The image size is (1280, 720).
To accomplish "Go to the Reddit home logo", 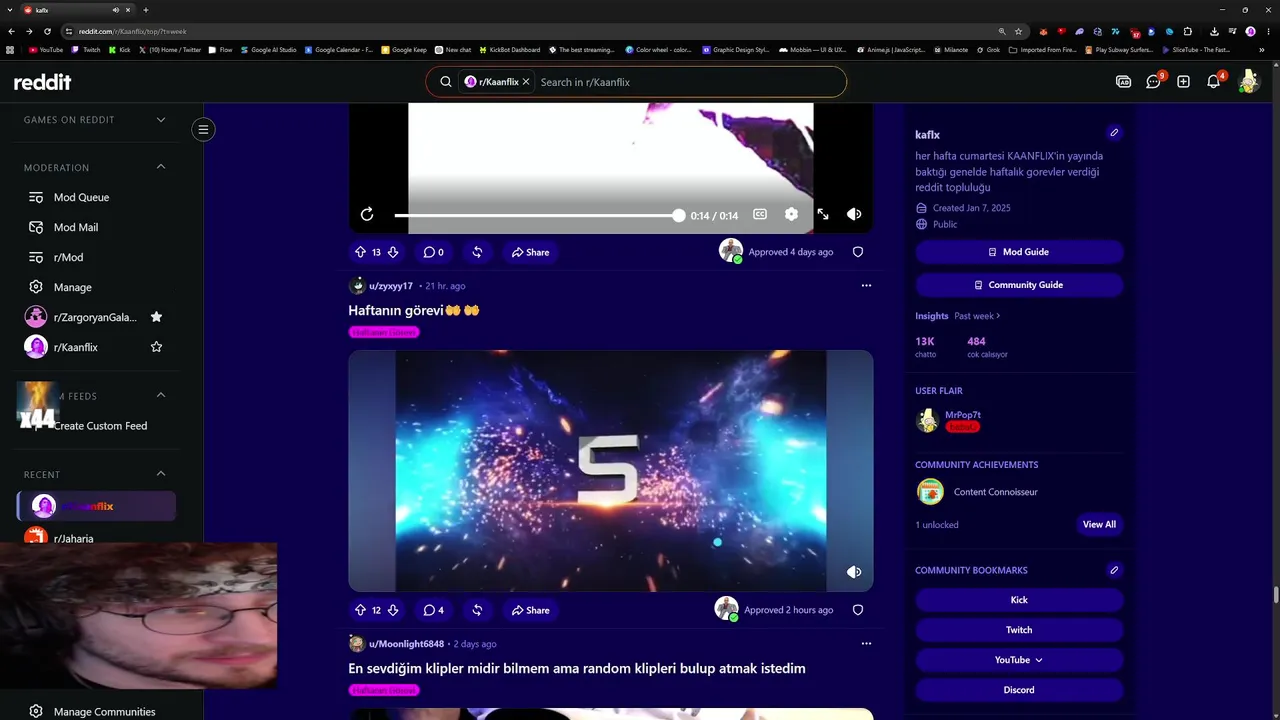I will [42, 82].
